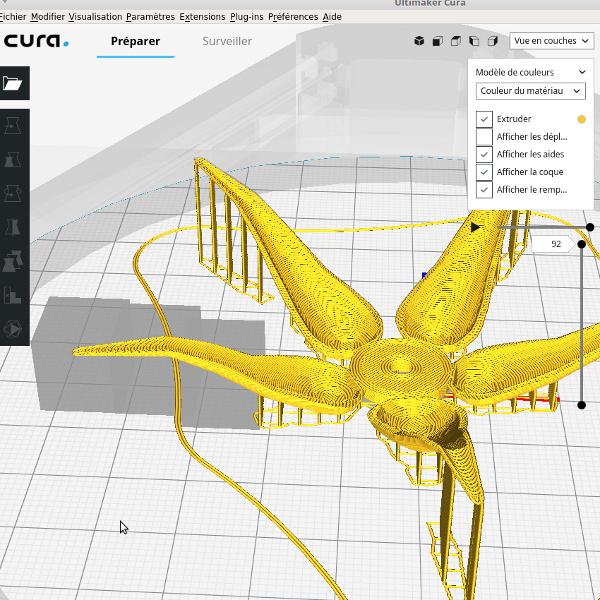Open Couleur du matériau dropdown

click(x=531, y=91)
